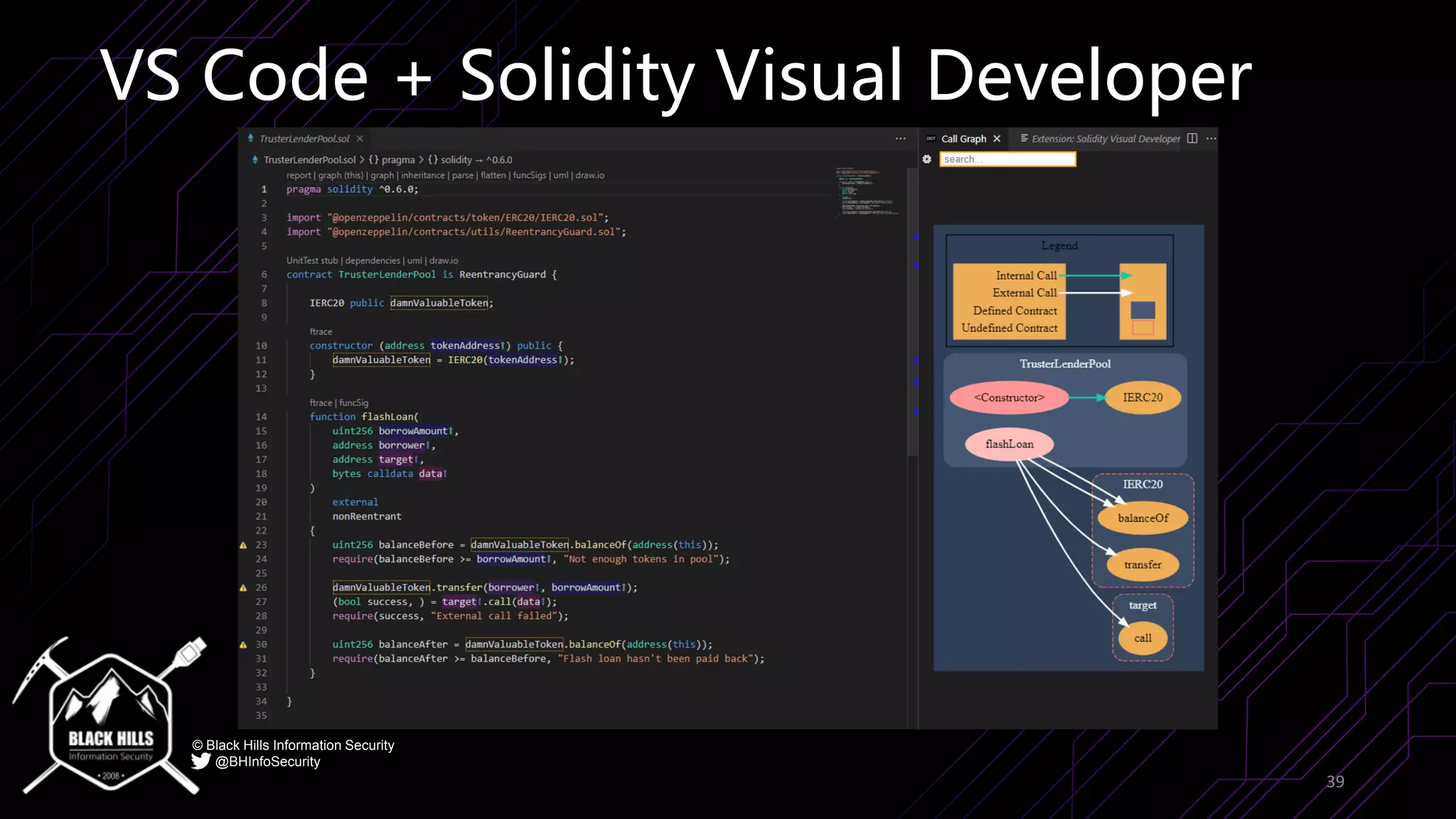Screen dimensions: 1456x819
Task: Click the flashLoan function name in code
Action: (x=387, y=417)
